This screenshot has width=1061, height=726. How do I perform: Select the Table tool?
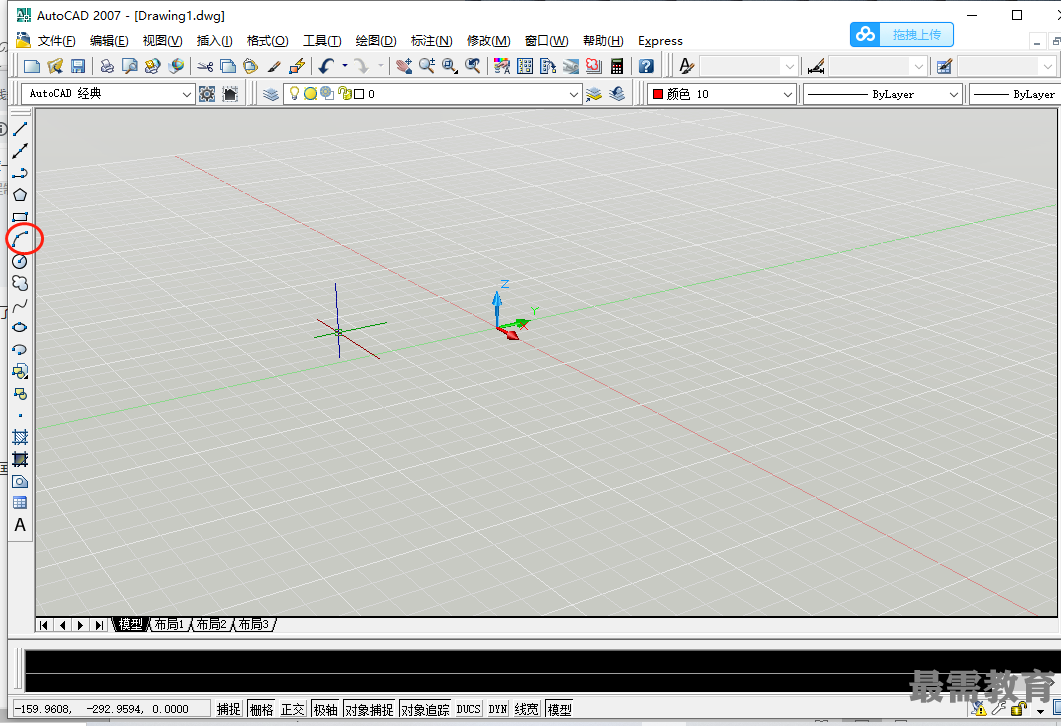pyautogui.click(x=20, y=503)
